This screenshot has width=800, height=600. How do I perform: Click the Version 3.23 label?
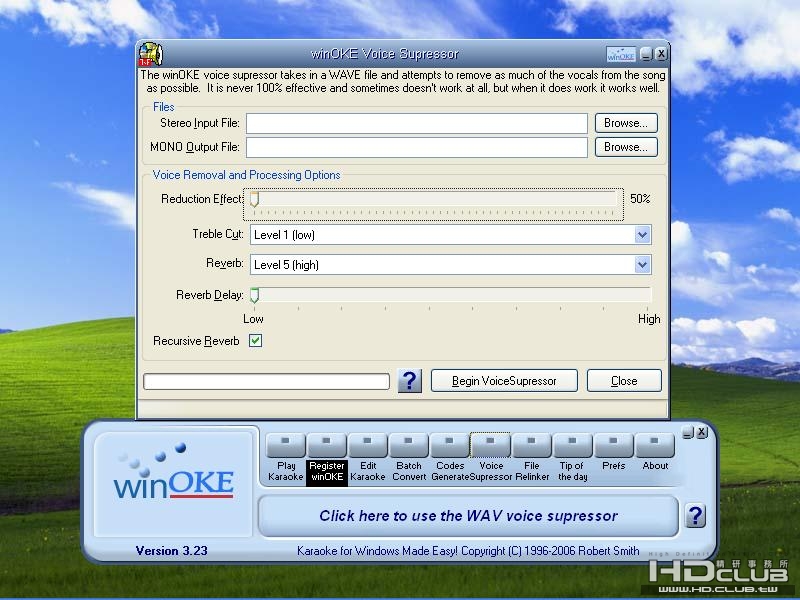tap(171, 551)
